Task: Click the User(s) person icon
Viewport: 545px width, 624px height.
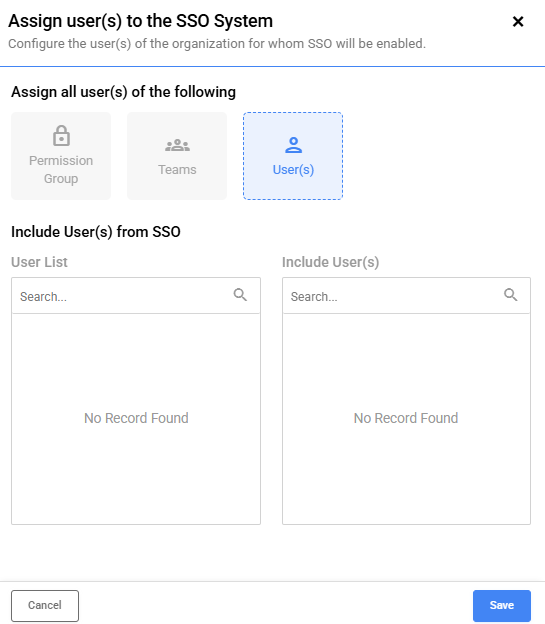Action: click(x=293, y=145)
